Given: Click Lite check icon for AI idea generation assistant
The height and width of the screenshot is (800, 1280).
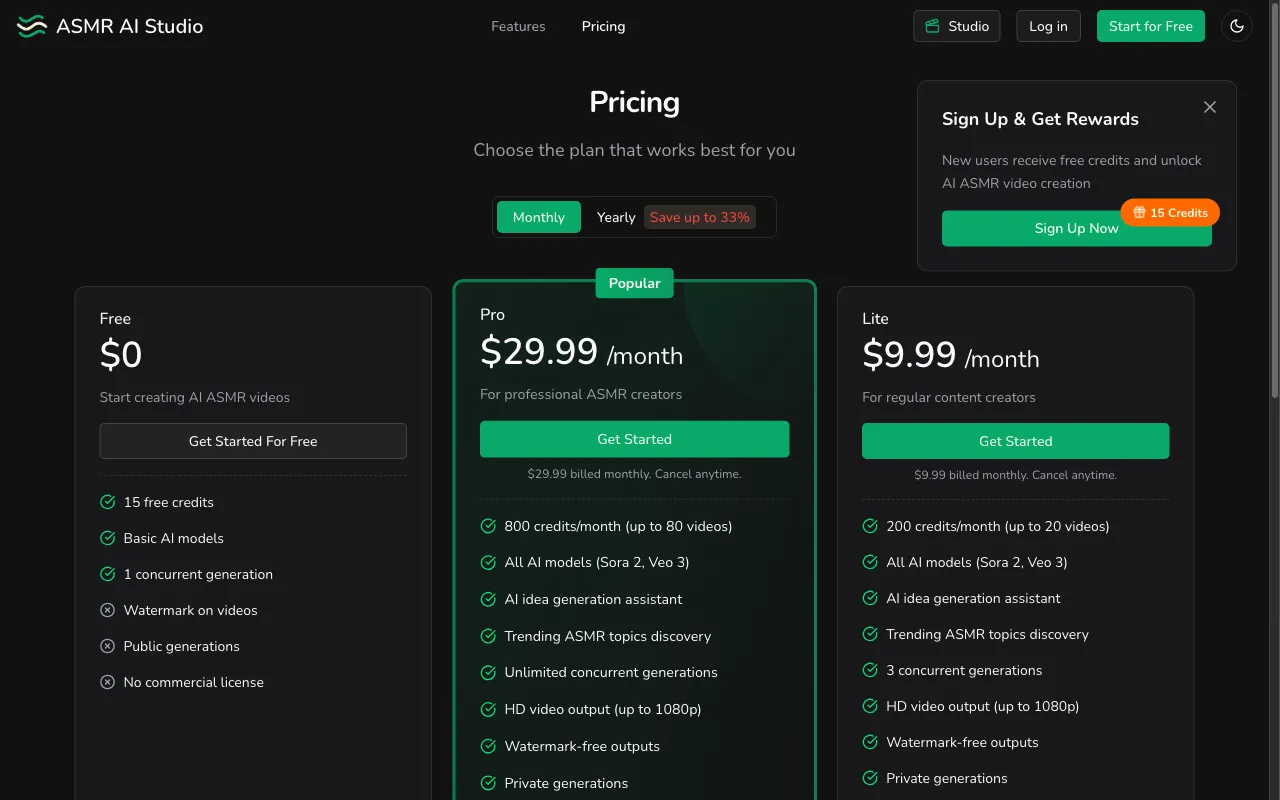Looking at the screenshot, I should tap(870, 598).
